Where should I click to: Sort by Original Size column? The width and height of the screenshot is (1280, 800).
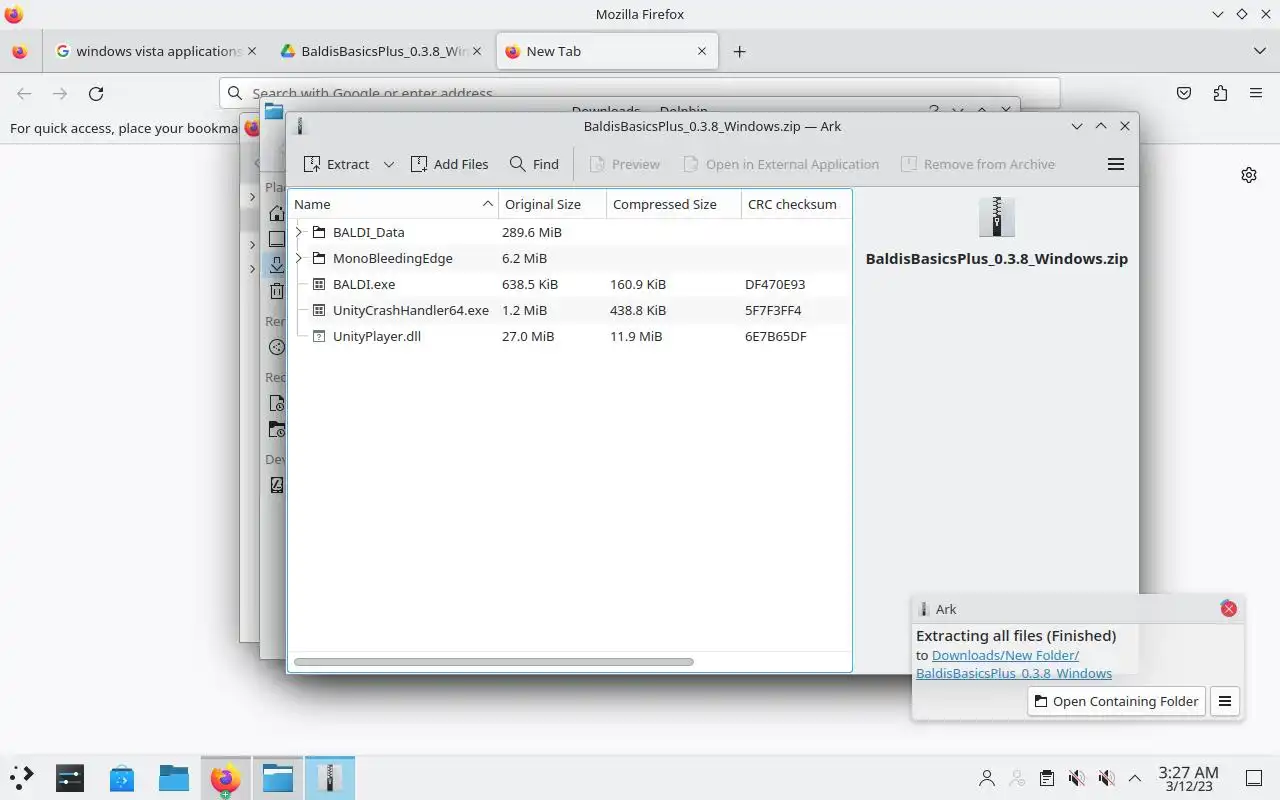coord(552,204)
